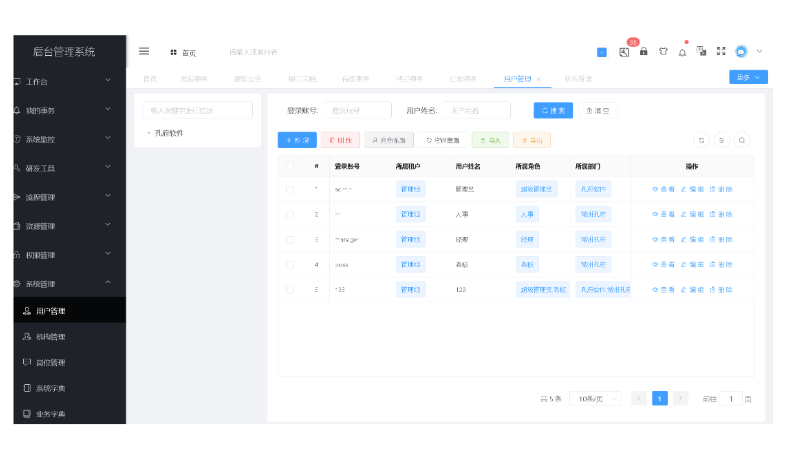Image resolution: width=800 pixels, height=453 pixels.
Task: Open the chevron menu beside the avatar
Action: 759,51
